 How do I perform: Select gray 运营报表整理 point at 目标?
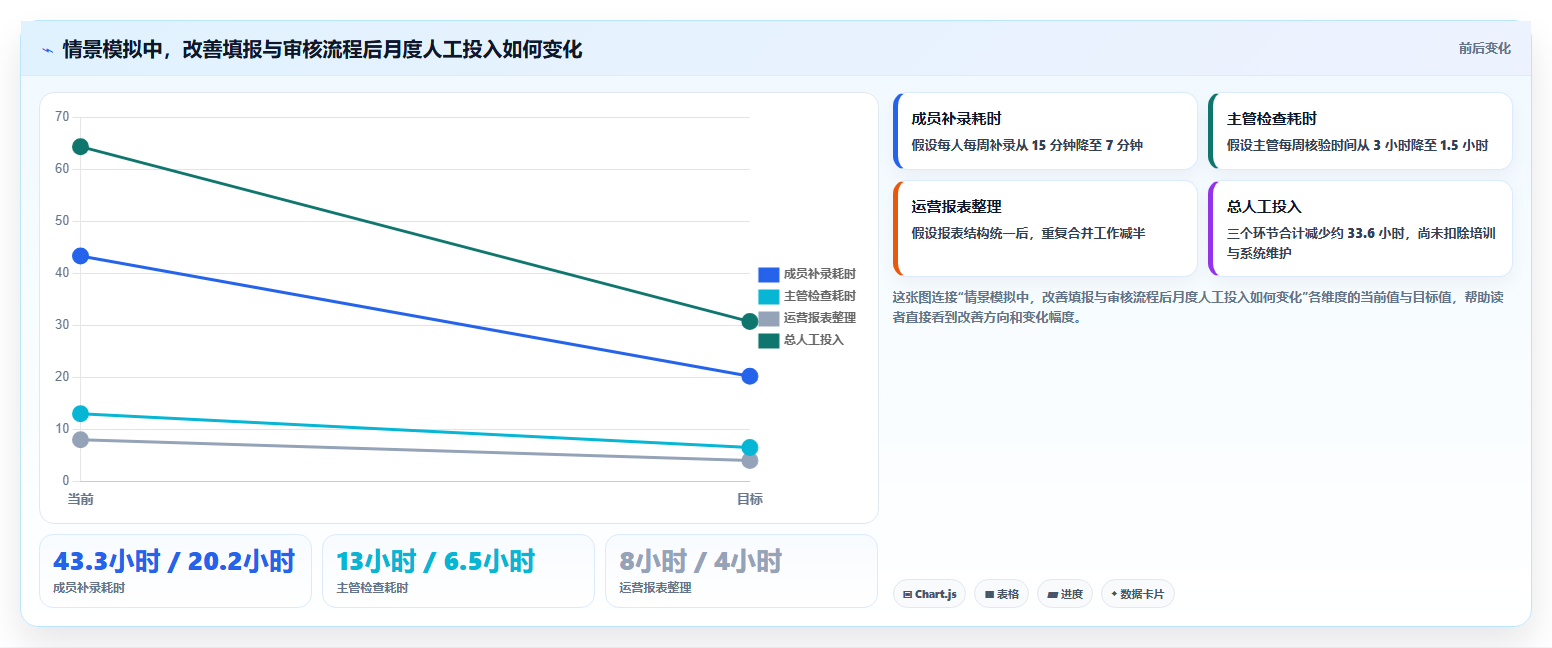(750, 460)
